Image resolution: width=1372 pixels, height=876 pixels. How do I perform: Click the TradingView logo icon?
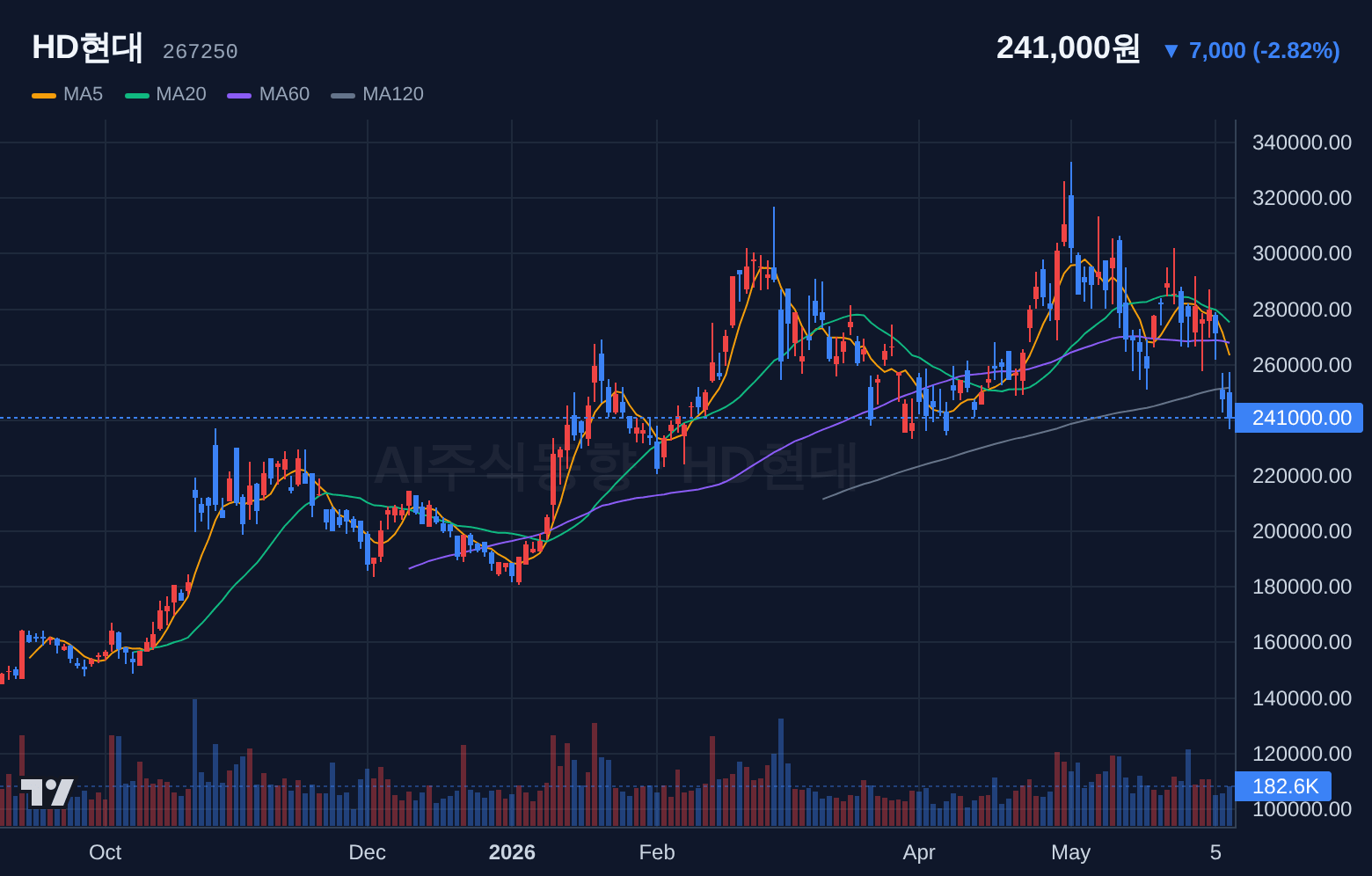coord(47,792)
